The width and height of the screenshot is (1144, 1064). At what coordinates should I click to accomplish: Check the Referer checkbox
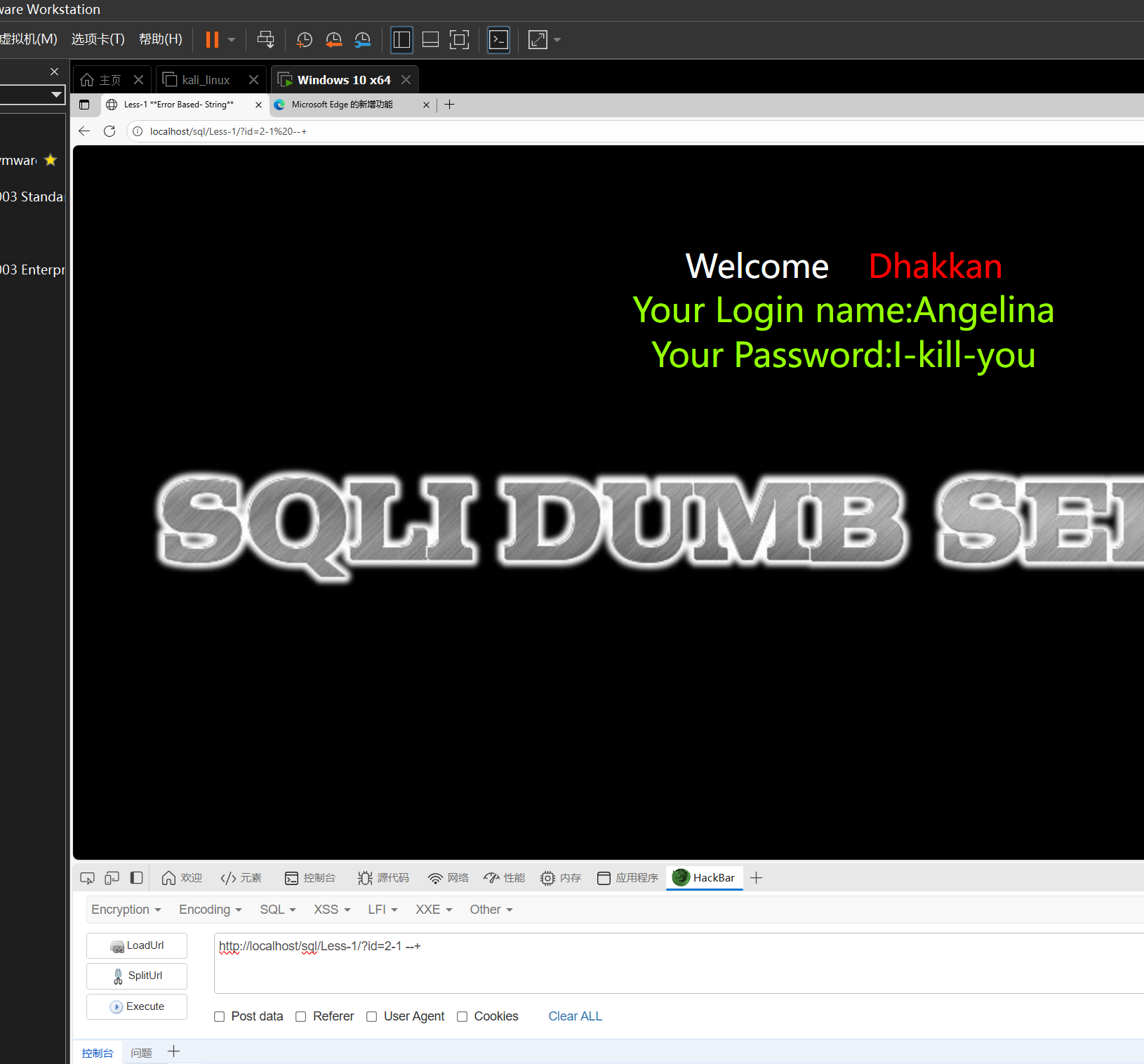pos(301,1016)
